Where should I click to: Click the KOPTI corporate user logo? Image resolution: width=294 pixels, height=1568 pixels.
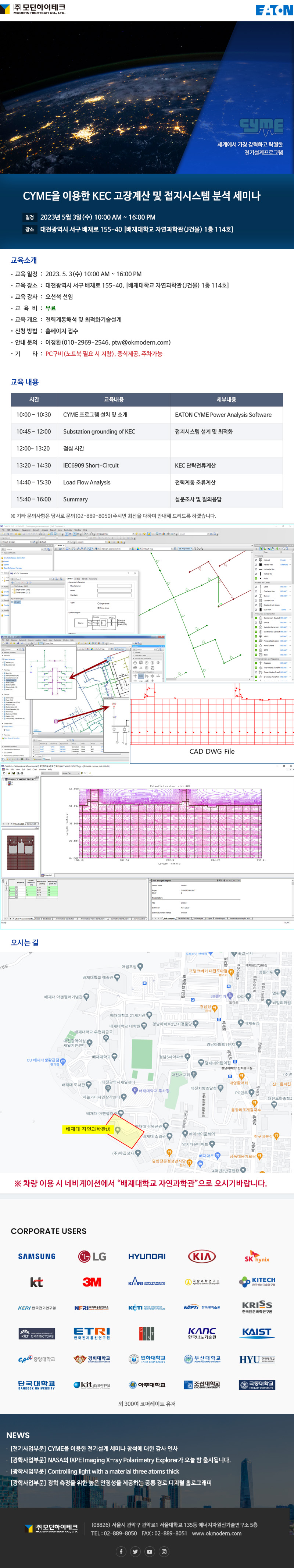tap(202, 1308)
